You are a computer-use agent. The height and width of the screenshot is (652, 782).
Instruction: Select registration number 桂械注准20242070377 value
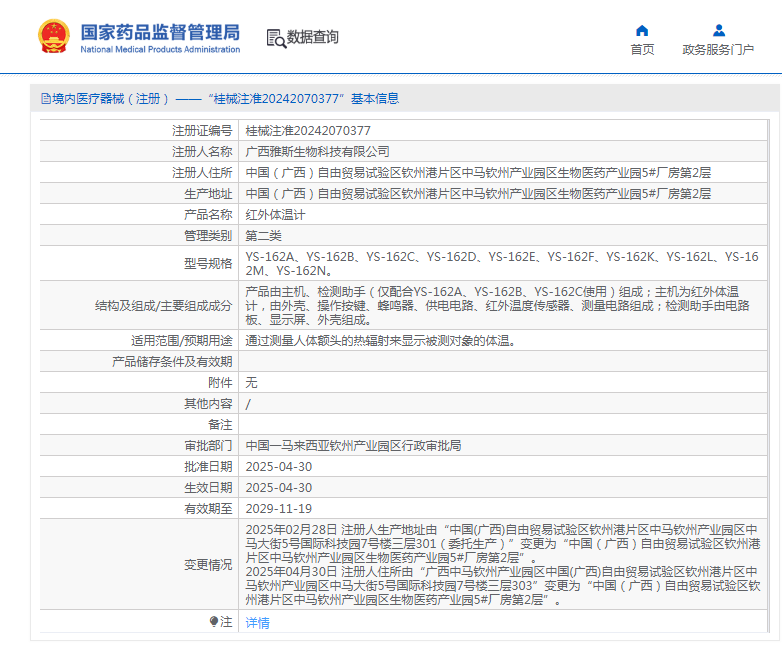[x=308, y=131]
